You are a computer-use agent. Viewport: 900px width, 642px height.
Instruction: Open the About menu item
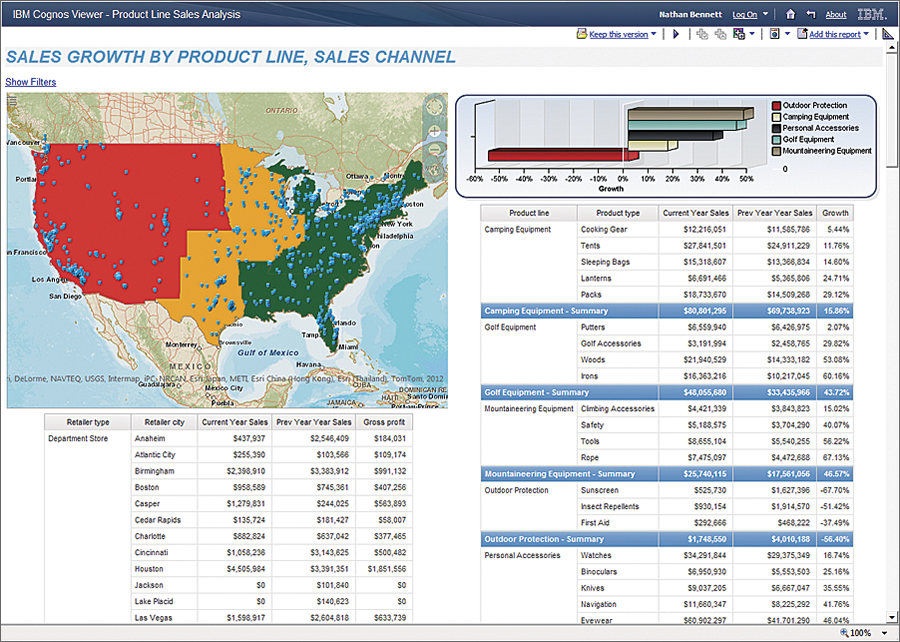[836, 14]
